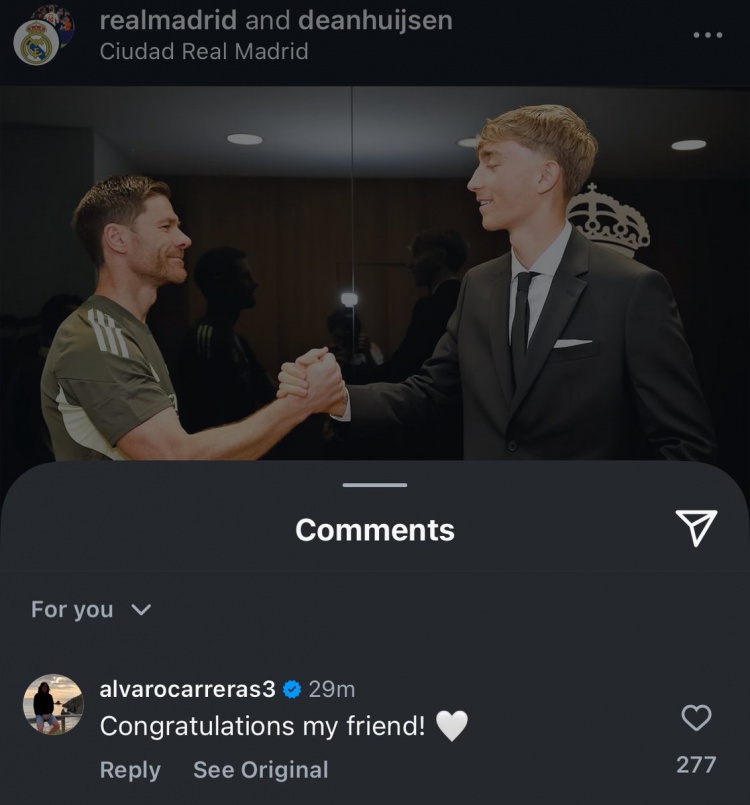Tap the paper plane share icon

[x=696, y=528]
